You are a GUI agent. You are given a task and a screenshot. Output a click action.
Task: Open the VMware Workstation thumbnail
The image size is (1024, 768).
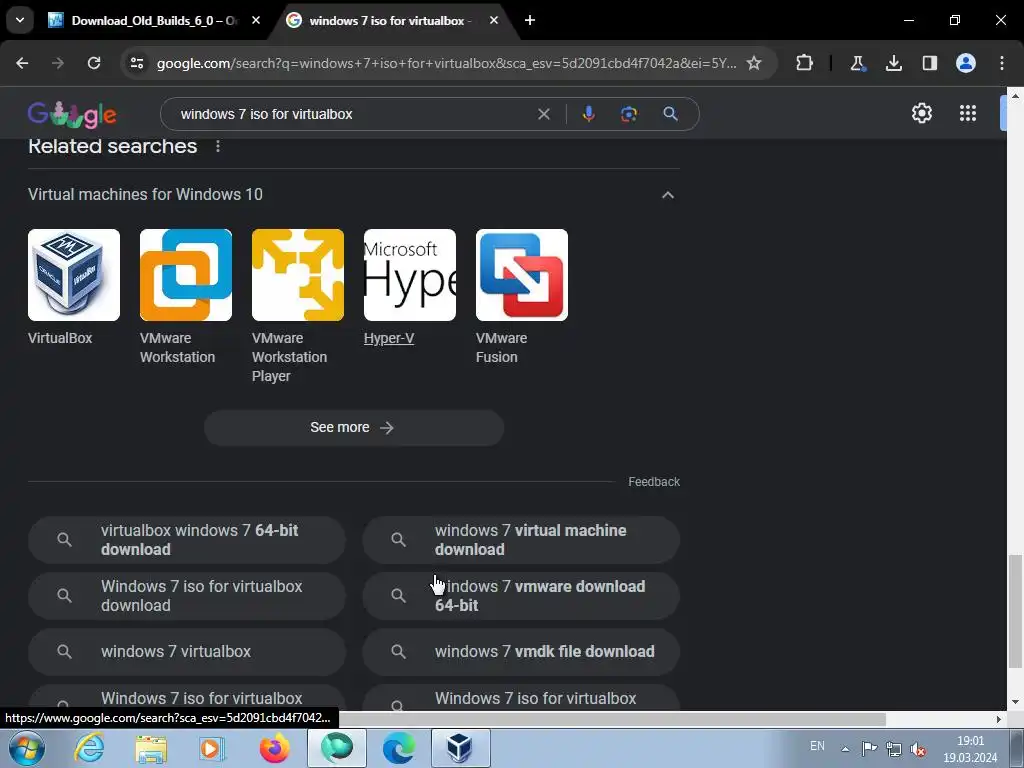tap(185, 275)
